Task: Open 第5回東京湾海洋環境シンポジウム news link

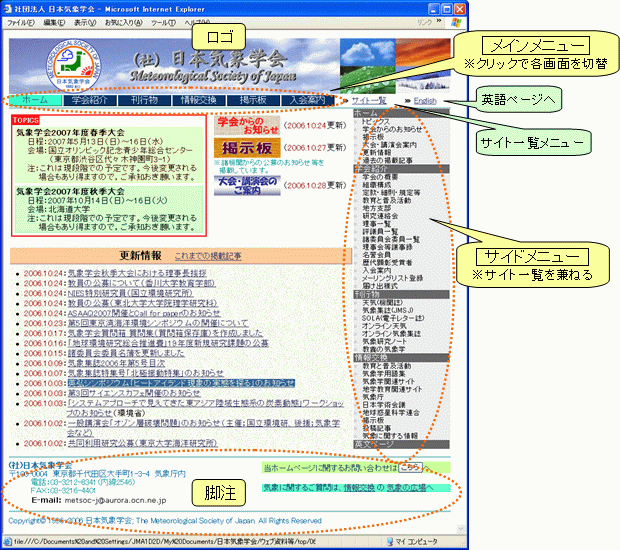Action: [x=158, y=323]
